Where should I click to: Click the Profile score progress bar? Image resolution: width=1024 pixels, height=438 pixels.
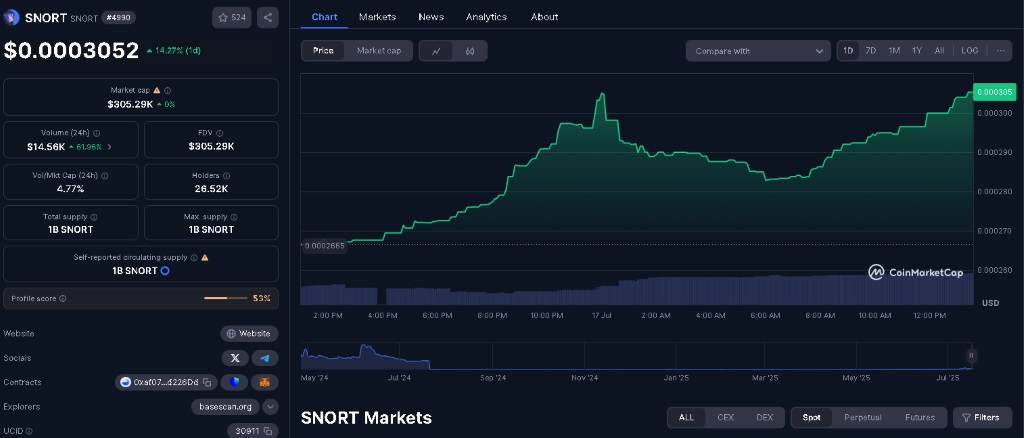click(226, 298)
